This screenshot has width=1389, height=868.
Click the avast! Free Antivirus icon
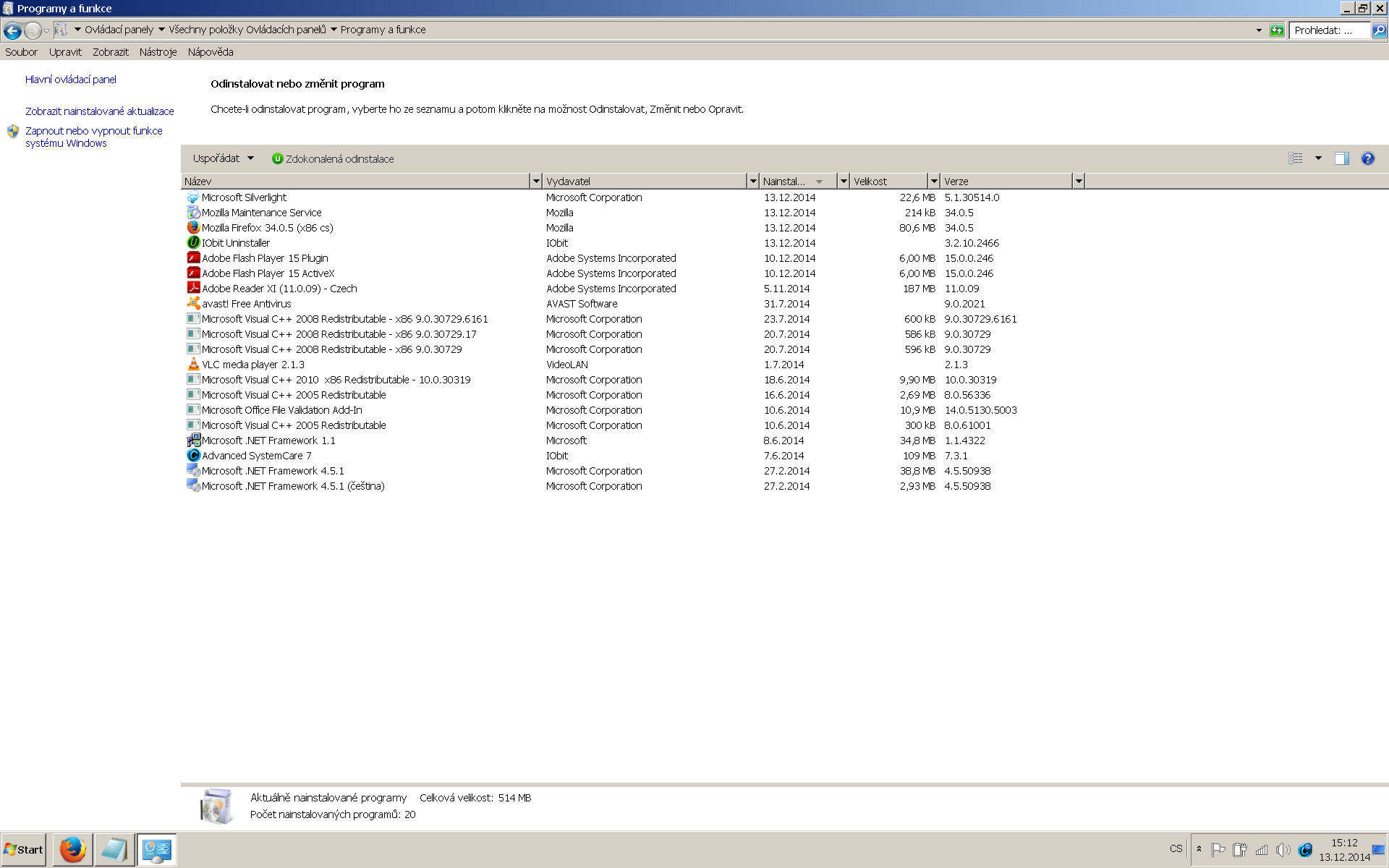pyautogui.click(x=193, y=304)
